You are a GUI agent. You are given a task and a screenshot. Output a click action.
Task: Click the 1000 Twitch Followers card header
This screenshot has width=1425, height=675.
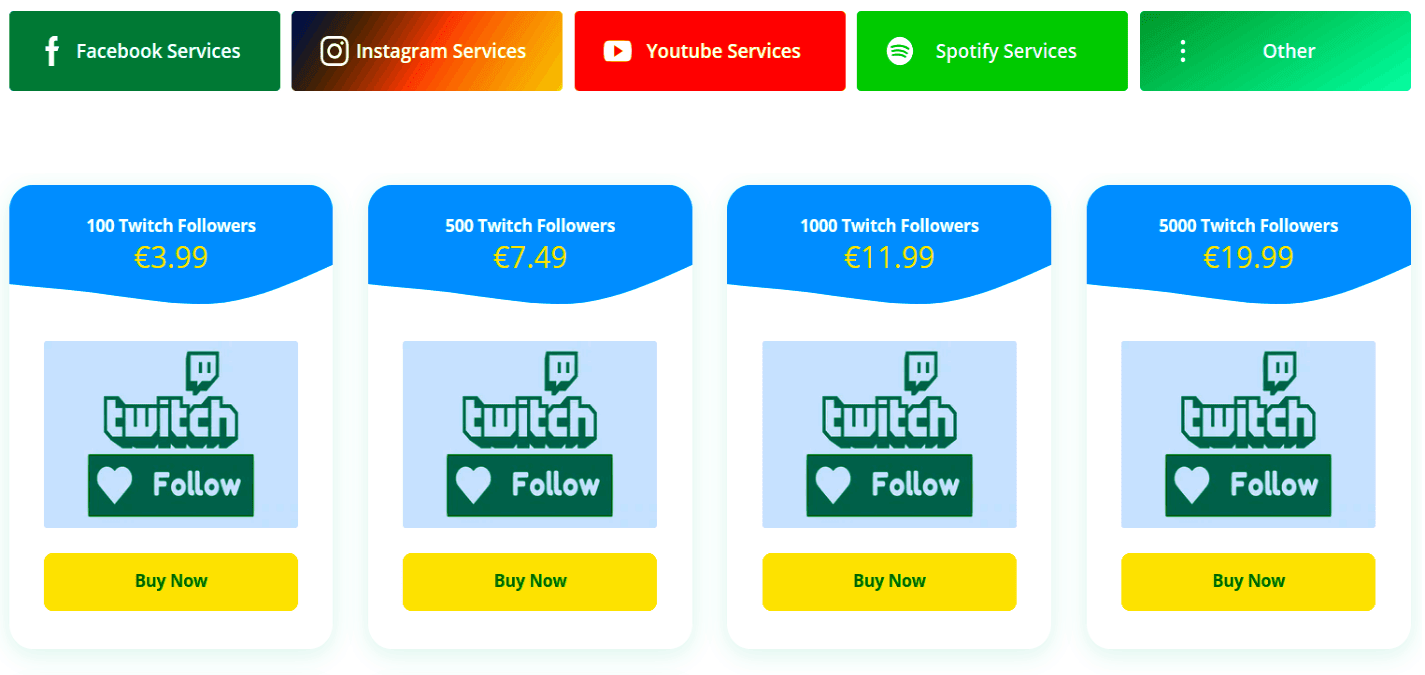click(889, 226)
